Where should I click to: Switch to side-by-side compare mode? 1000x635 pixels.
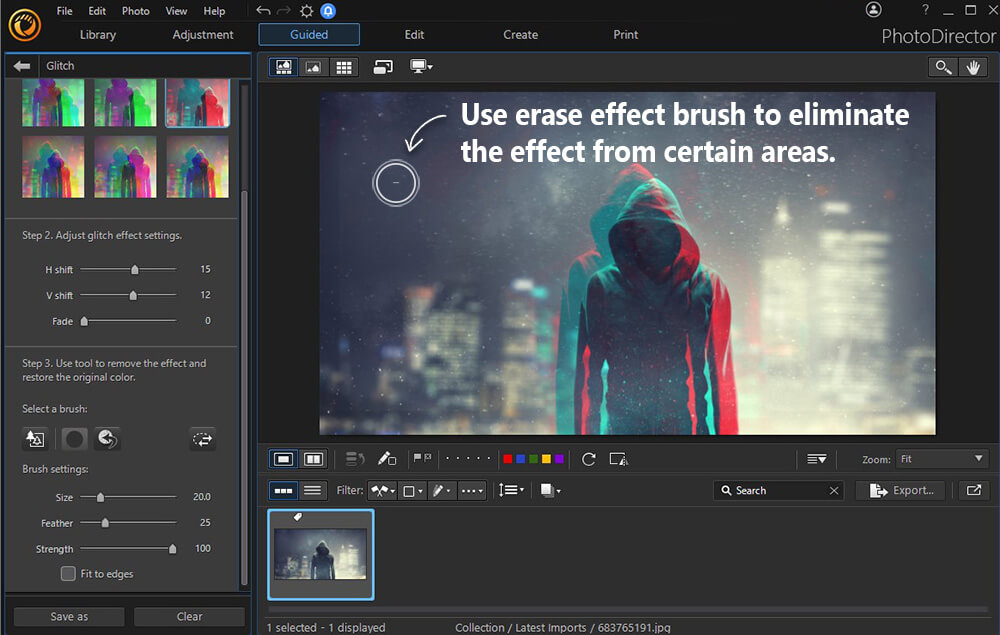tap(313, 459)
